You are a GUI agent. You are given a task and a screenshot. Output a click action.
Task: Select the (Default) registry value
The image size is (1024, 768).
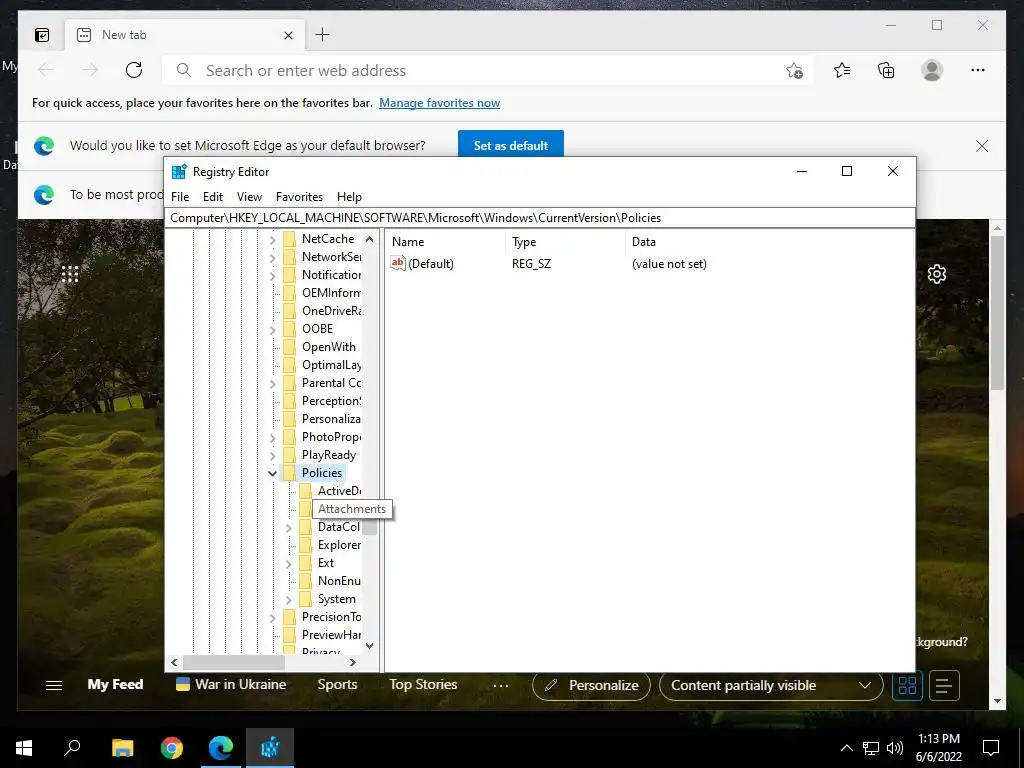click(423, 264)
